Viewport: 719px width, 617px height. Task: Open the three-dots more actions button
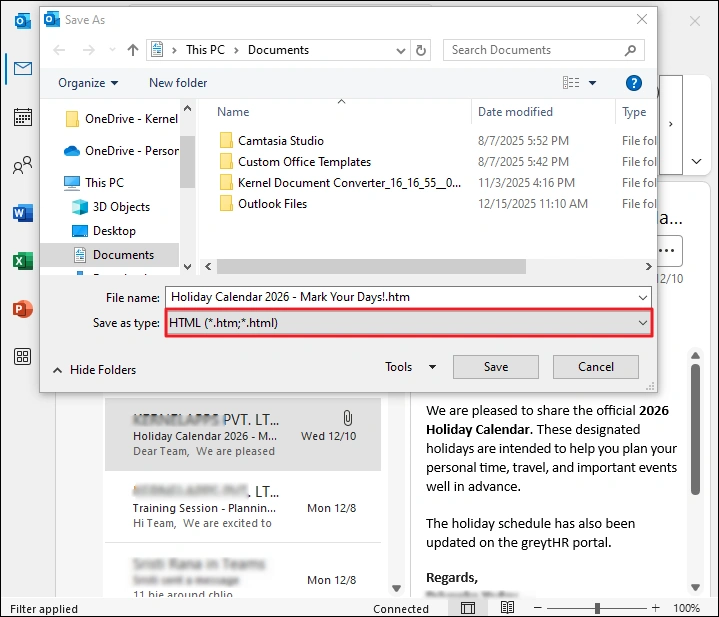(x=667, y=251)
